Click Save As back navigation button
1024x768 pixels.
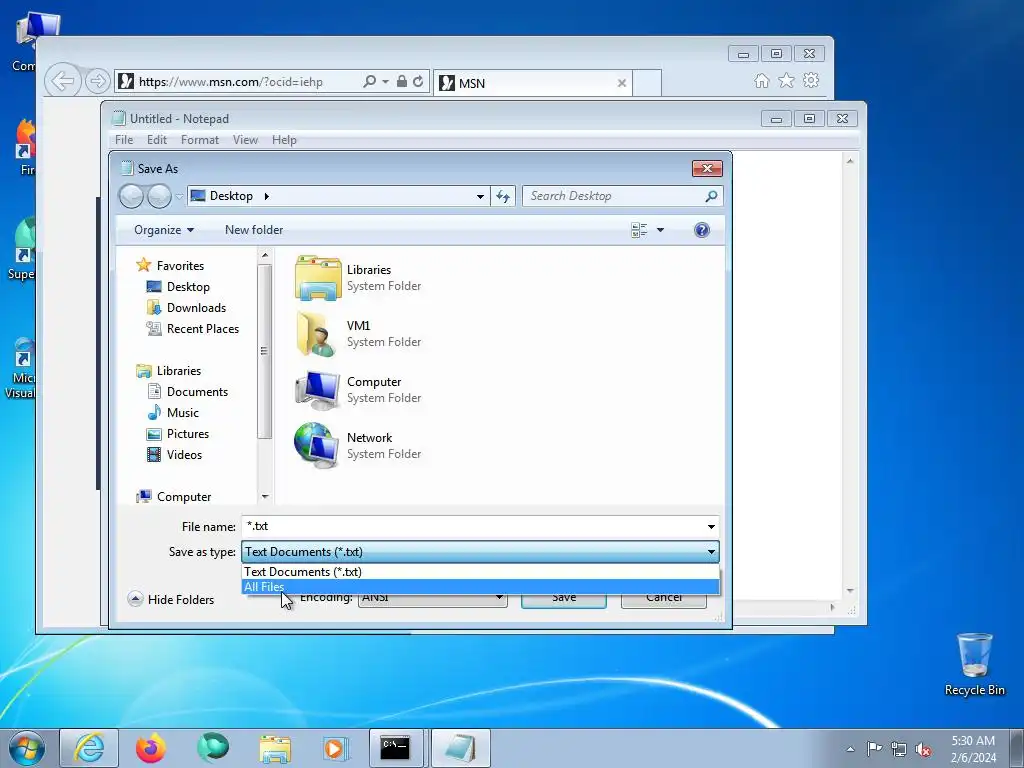click(x=131, y=196)
